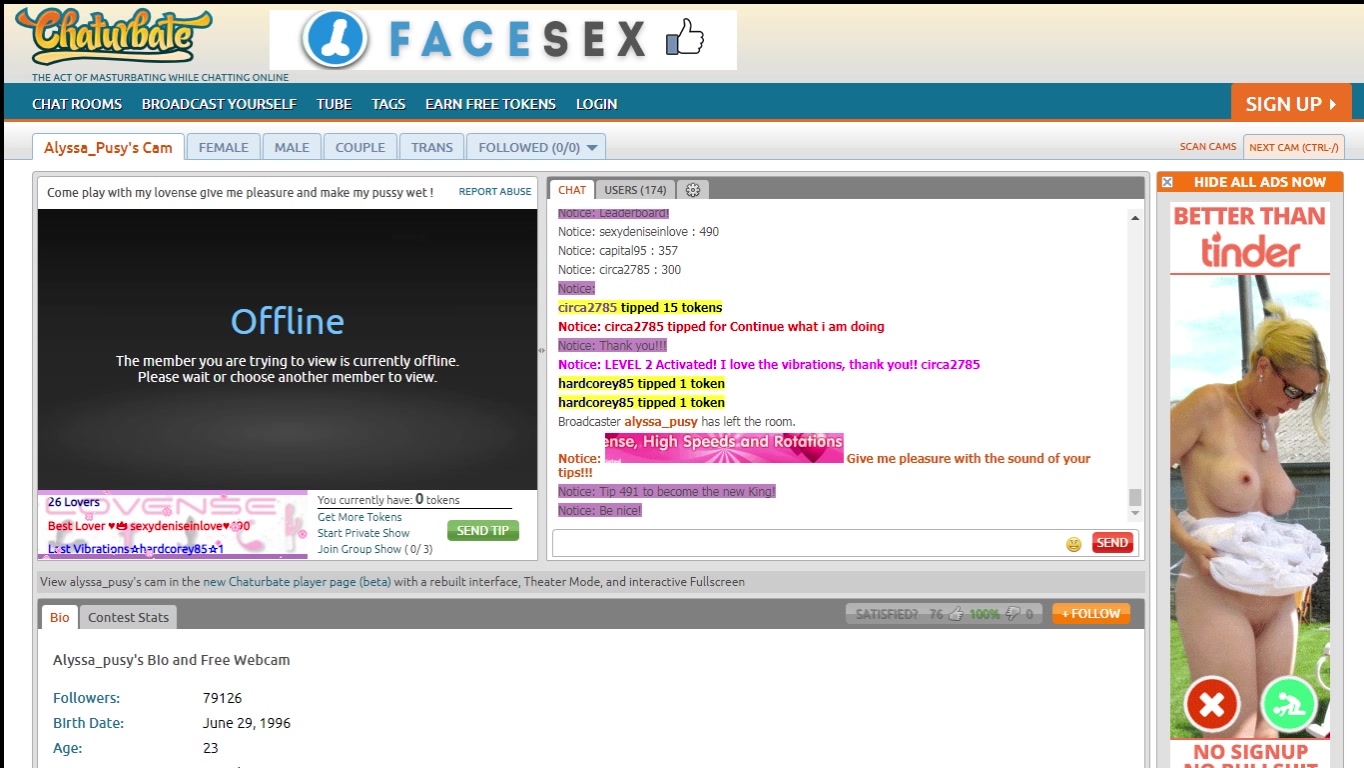This screenshot has width=1364, height=768.
Task: Click the emoji smiley icon in chat box
Action: point(1073,544)
